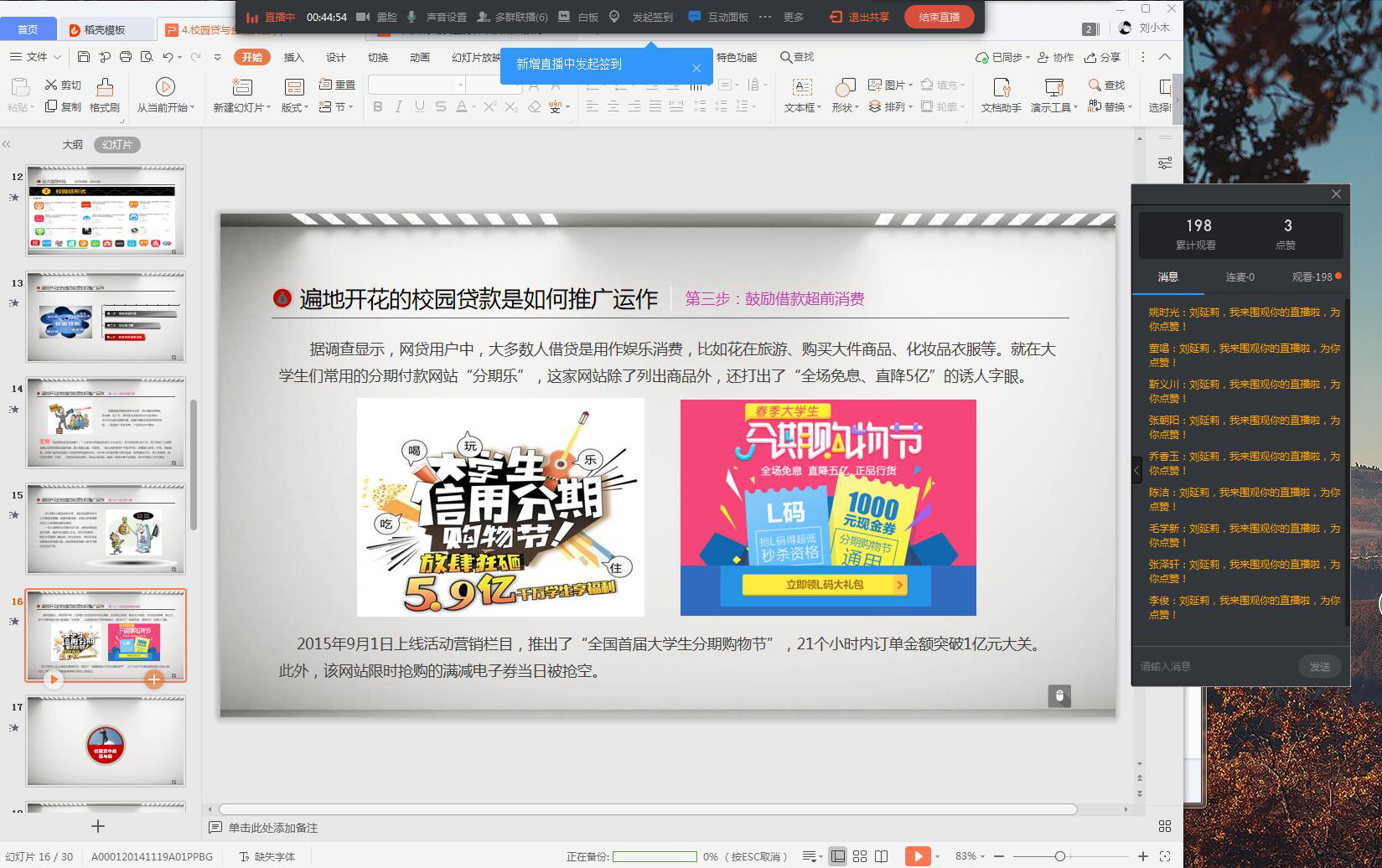
Task: Close the check-in notification tooltip
Action: [x=696, y=68]
